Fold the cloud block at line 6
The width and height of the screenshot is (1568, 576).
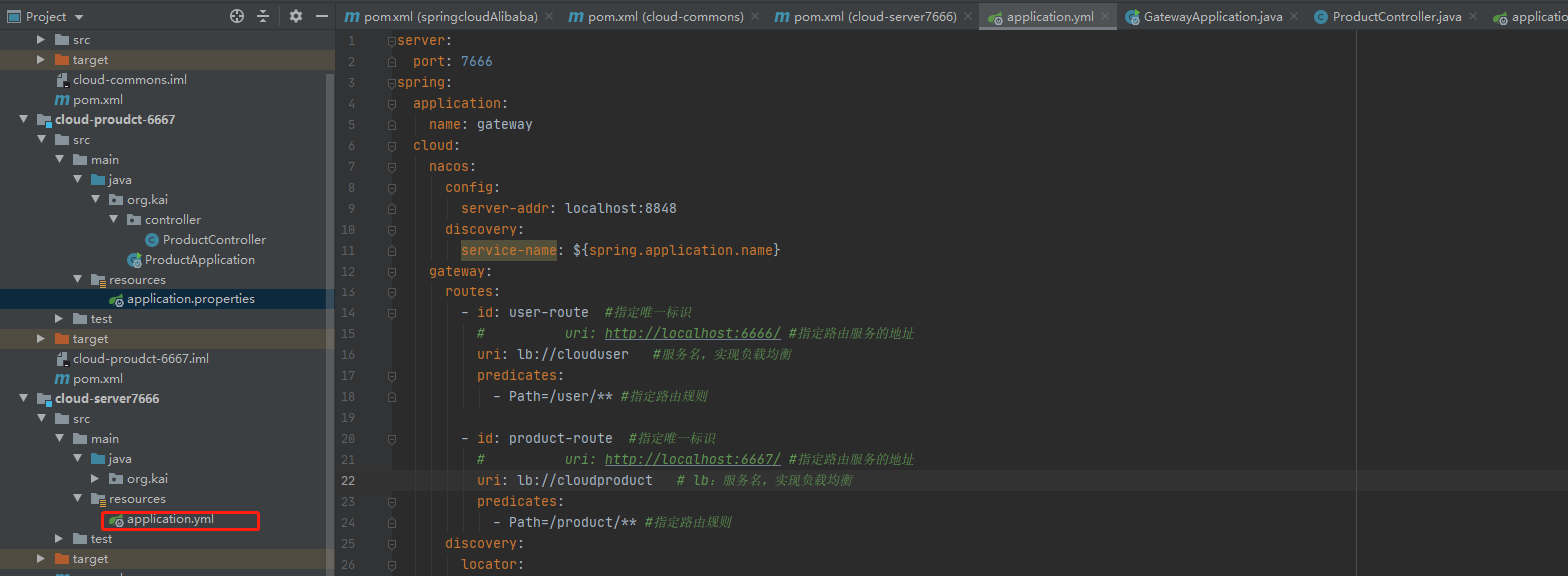click(392, 145)
